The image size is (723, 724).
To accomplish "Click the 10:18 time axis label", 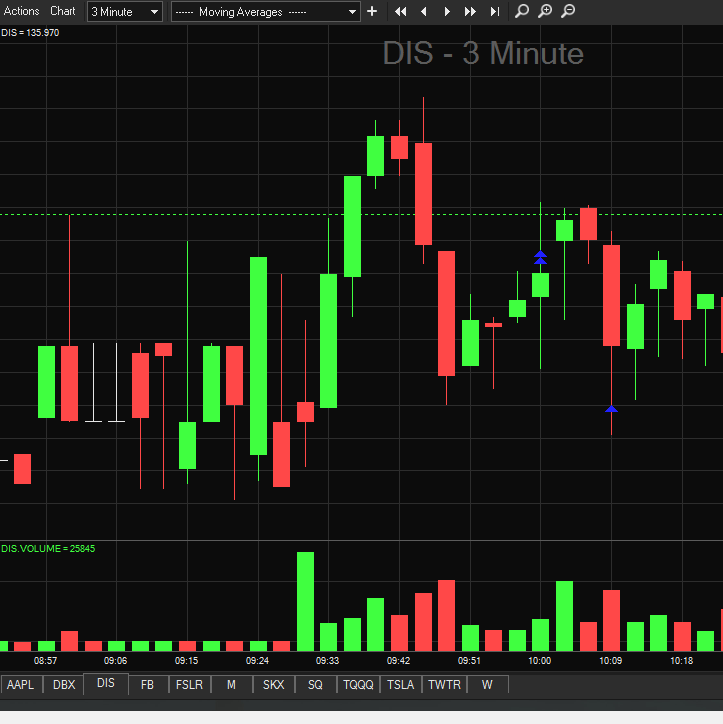I will coord(681,661).
